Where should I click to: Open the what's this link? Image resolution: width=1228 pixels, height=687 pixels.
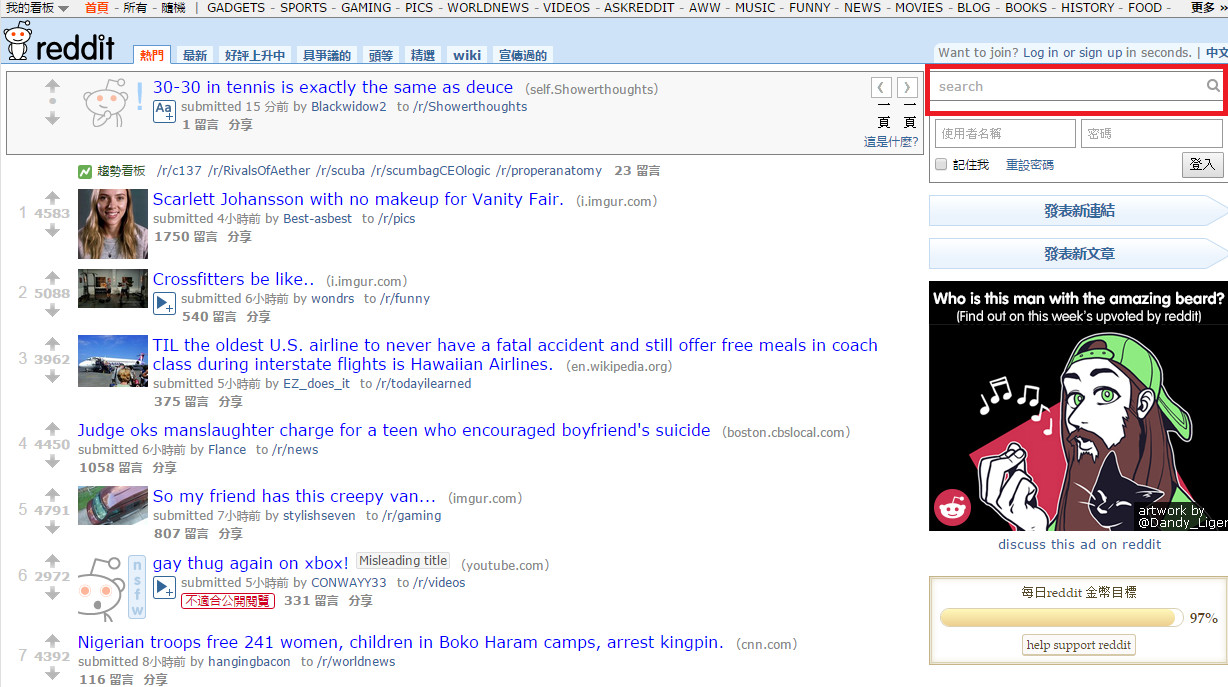(891, 142)
